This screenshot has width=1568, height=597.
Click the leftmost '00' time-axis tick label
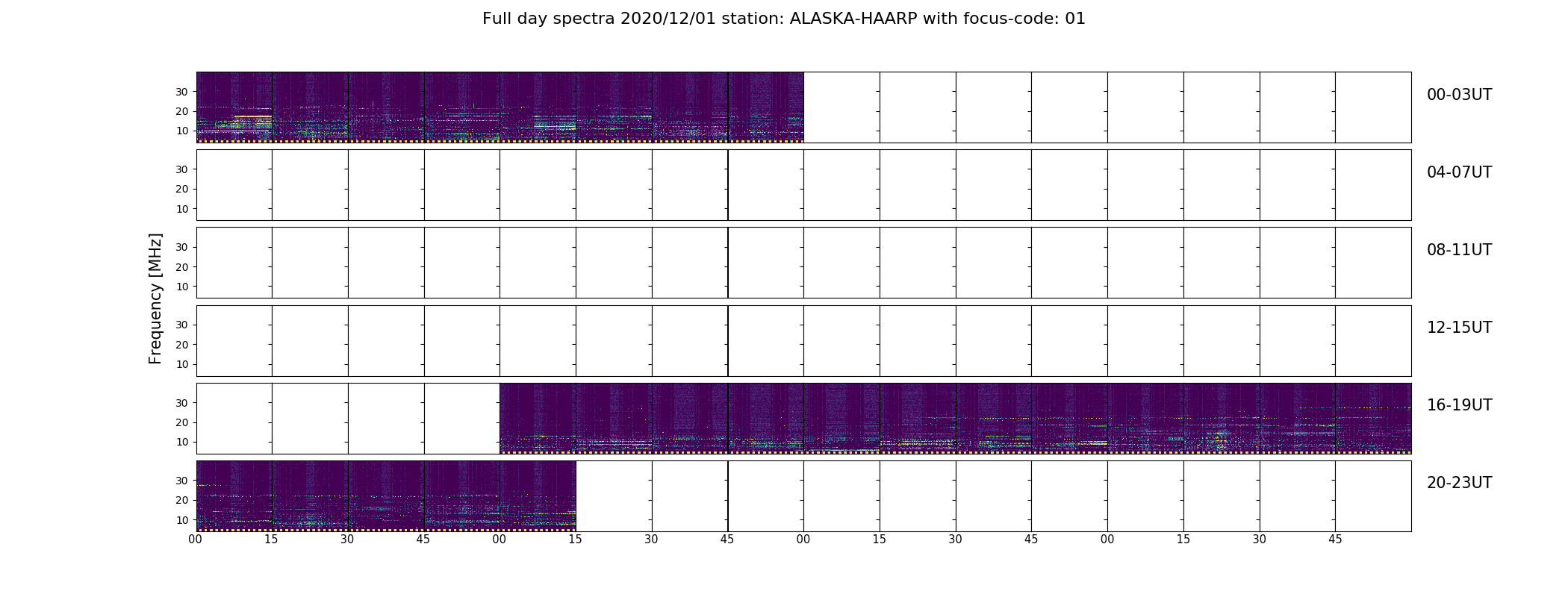pos(196,540)
